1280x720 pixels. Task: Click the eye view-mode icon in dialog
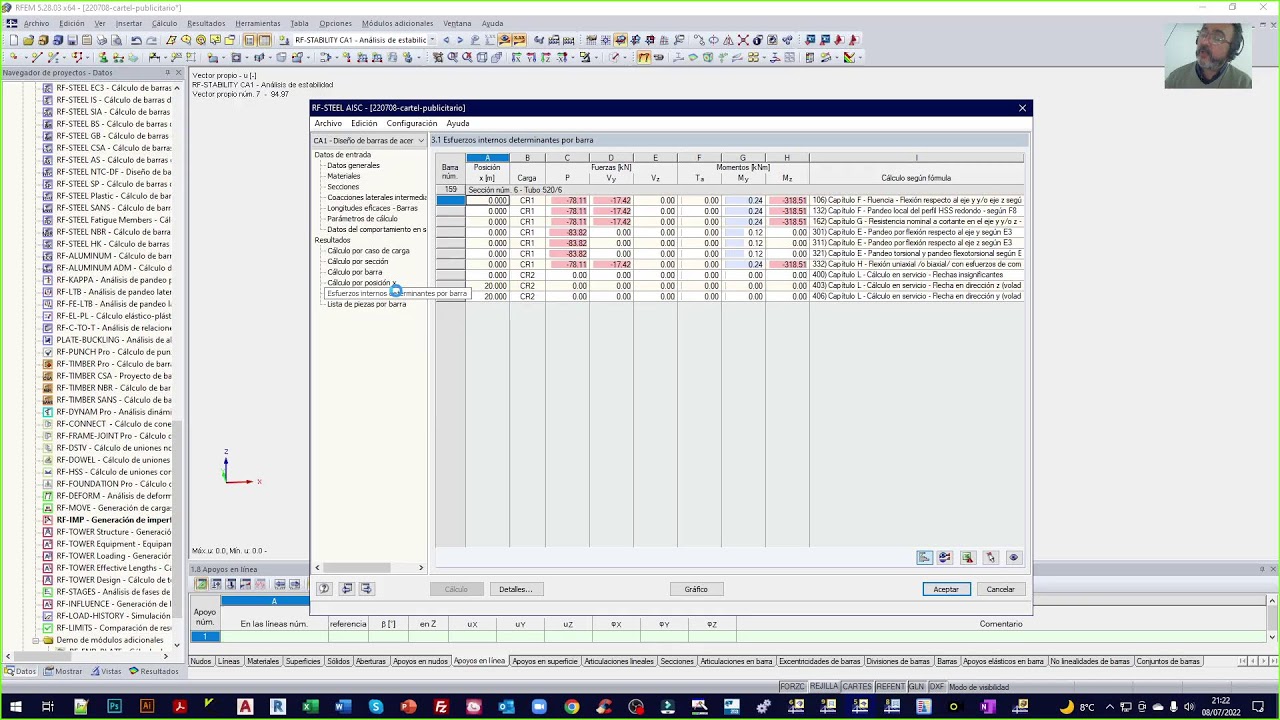click(x=1013, y=558)
